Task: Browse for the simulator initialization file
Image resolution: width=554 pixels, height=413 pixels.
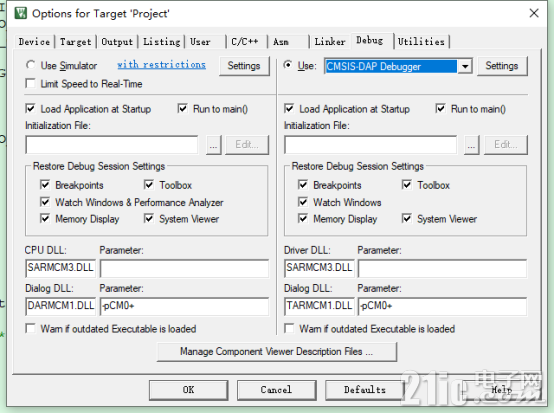Action: [x=213, y=145]
